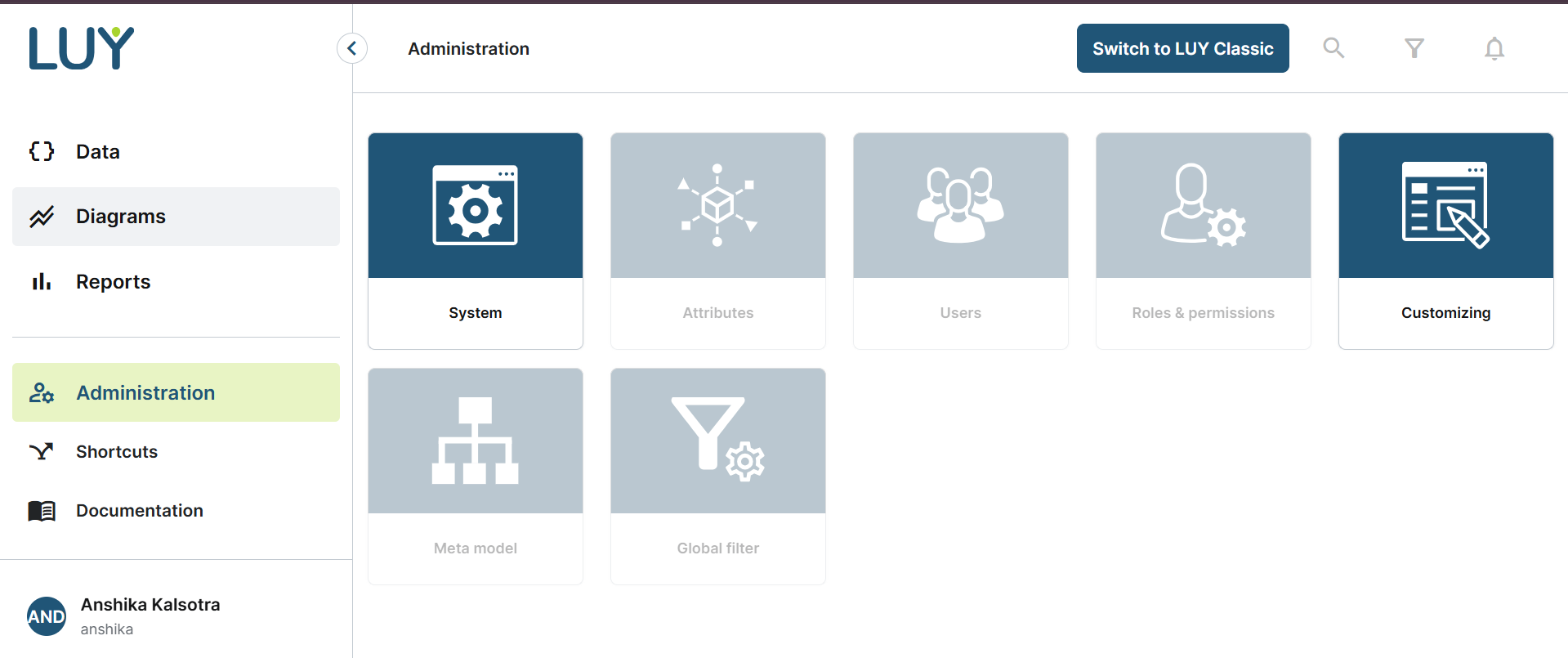Click the Users group icon tile
This screenshot has height=658, width=1568.
coord(960,206)
